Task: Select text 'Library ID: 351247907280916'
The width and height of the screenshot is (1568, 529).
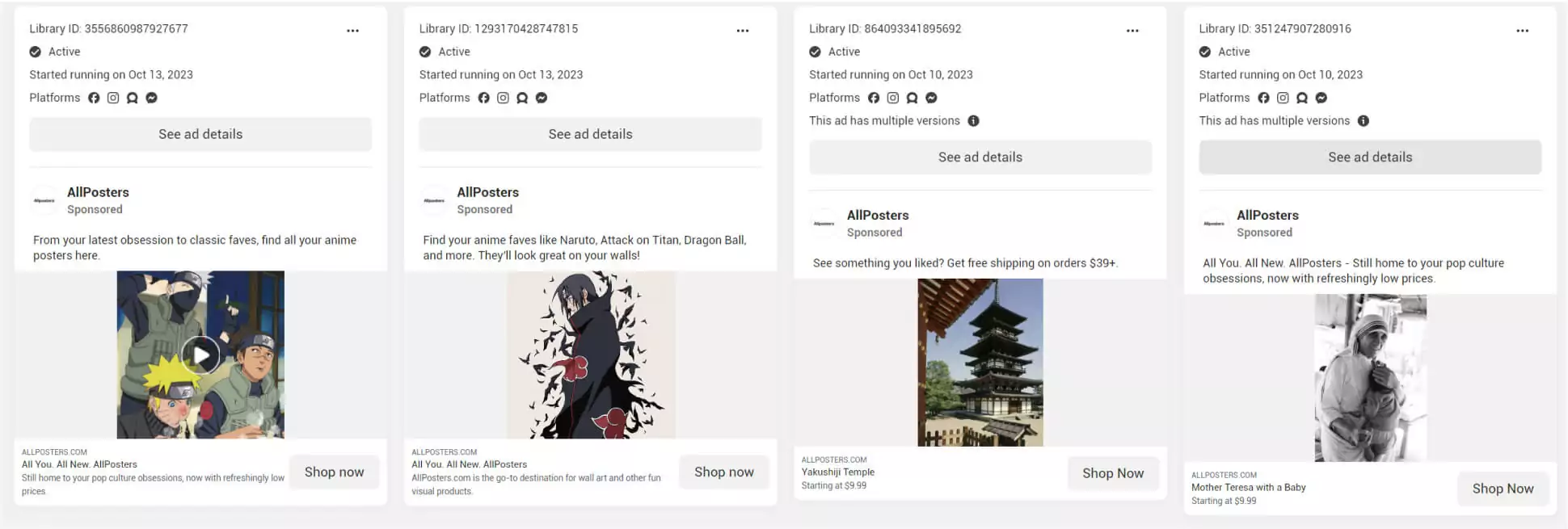Action: (x=1275, y=29)
